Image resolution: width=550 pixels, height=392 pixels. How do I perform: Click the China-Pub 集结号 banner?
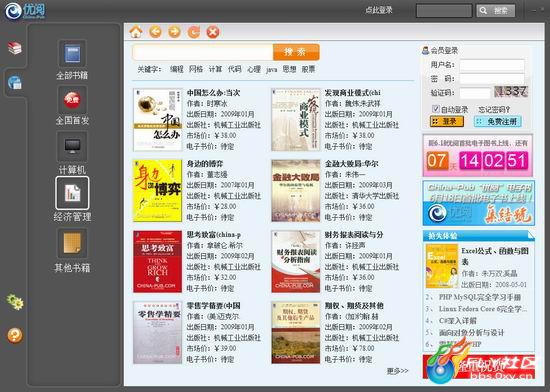coord(478,203)
